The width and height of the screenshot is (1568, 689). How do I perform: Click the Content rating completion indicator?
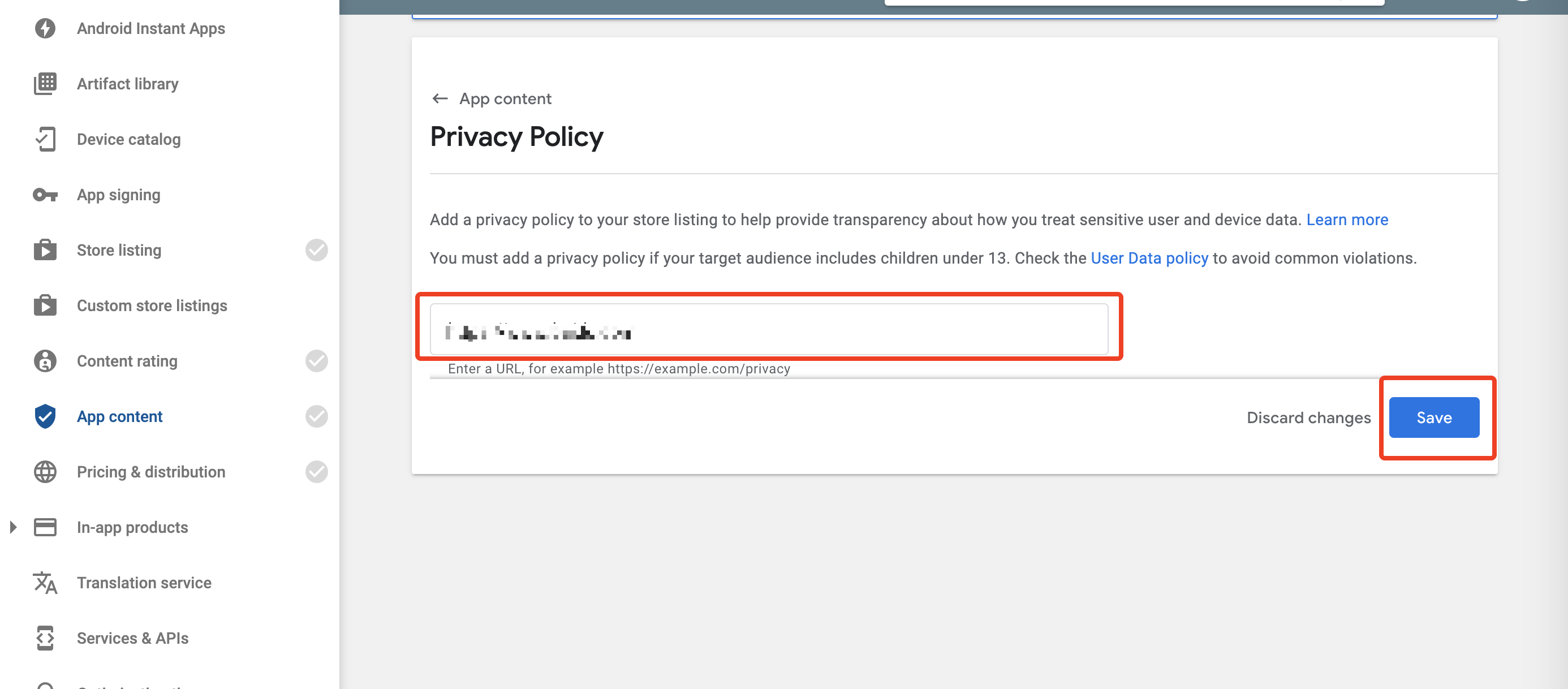pos(317,361)
